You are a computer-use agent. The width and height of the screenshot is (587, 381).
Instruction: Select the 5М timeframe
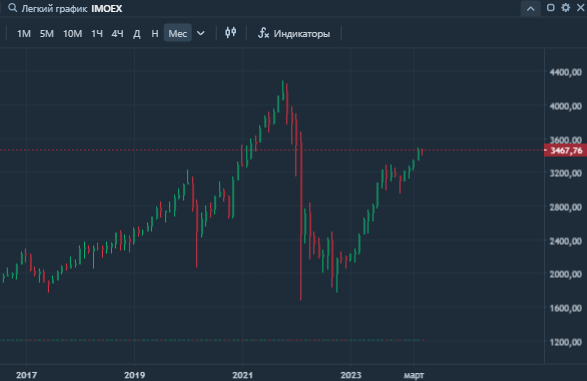(47, 34)
